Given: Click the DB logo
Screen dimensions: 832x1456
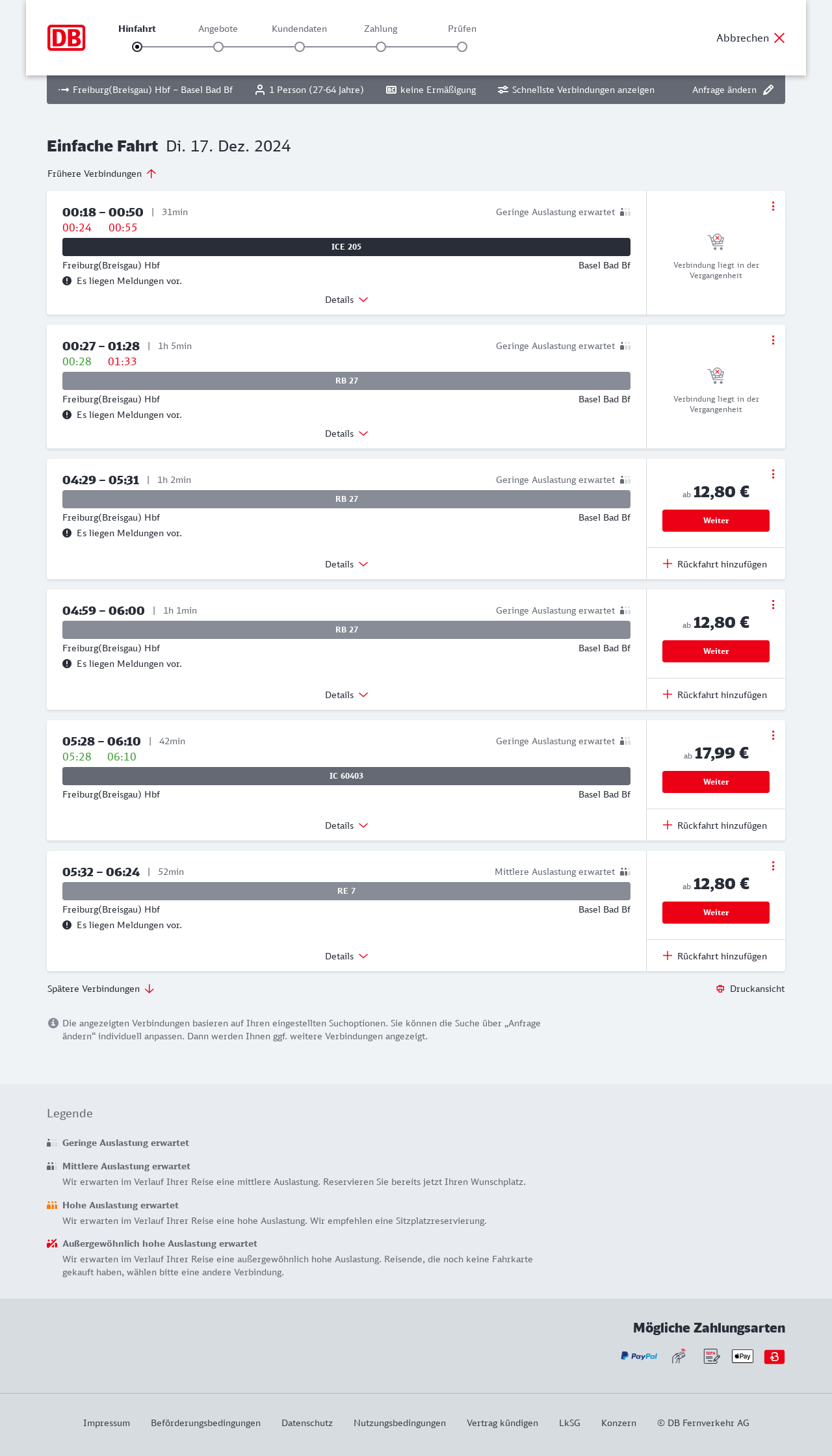Looking at the screenshot, I should (x=66, y=38).
